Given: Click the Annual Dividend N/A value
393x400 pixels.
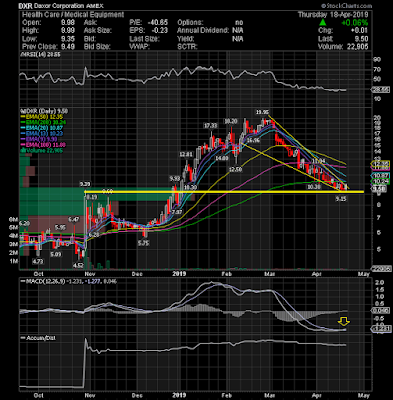Looking at the screenshot, I should tap(238, 31).
